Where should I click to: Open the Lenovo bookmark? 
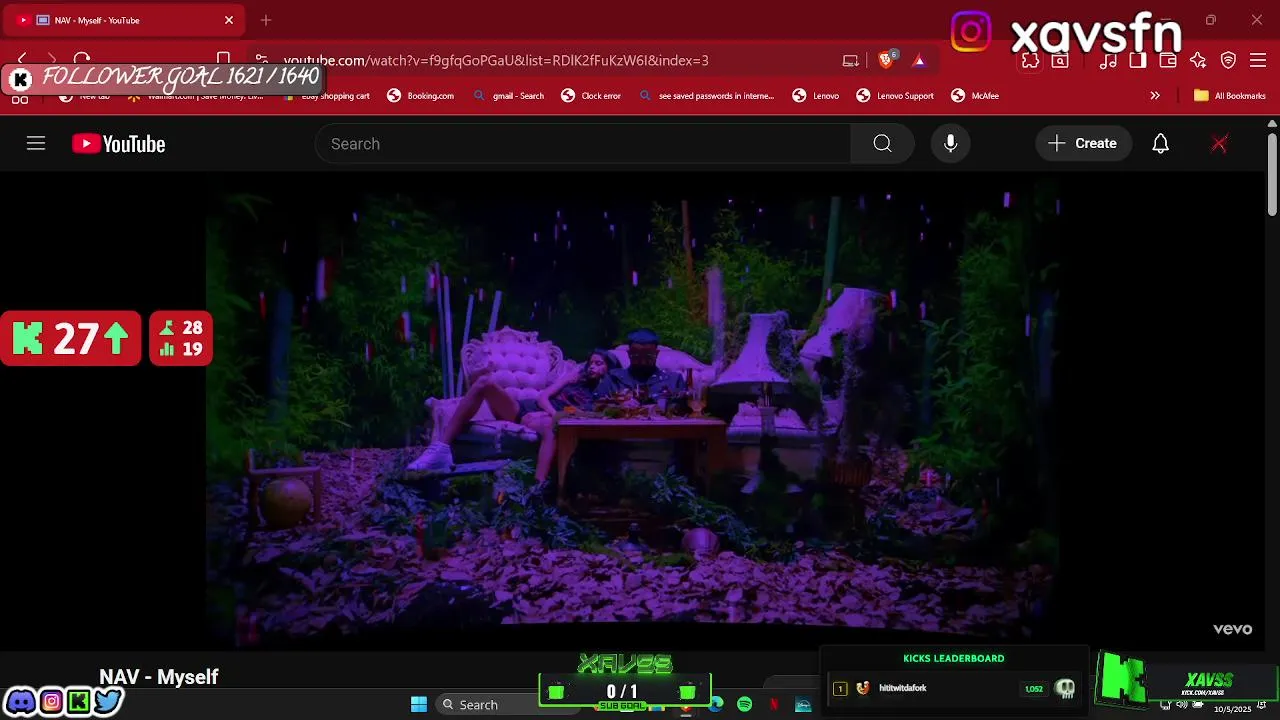[816, 96]
